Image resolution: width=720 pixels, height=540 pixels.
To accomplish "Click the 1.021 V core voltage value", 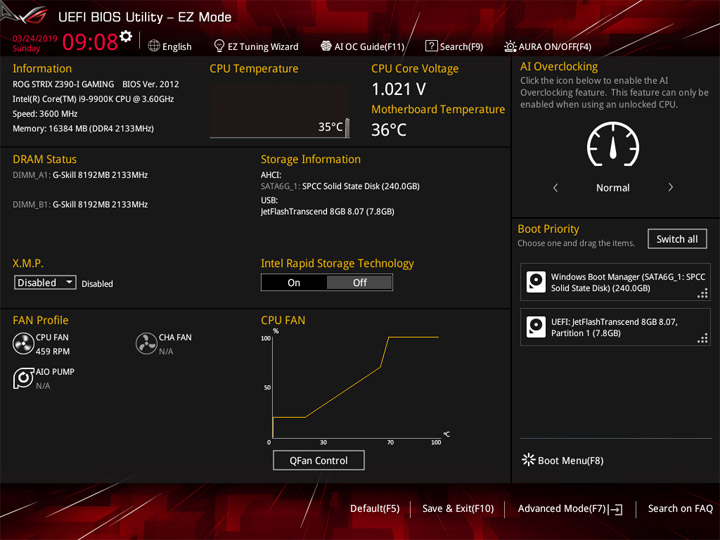I will tap(399, 89).
